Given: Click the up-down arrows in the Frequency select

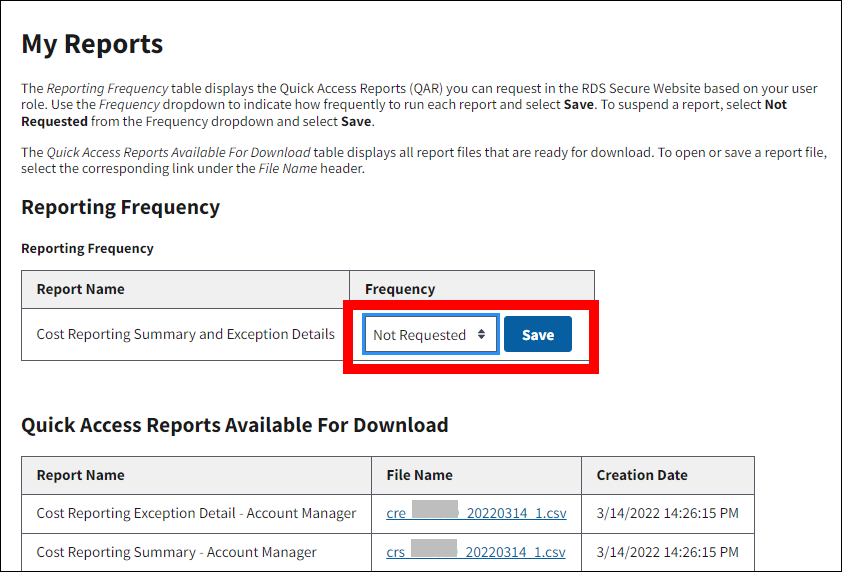Looking at the screenshot, I should coord(483,335).
